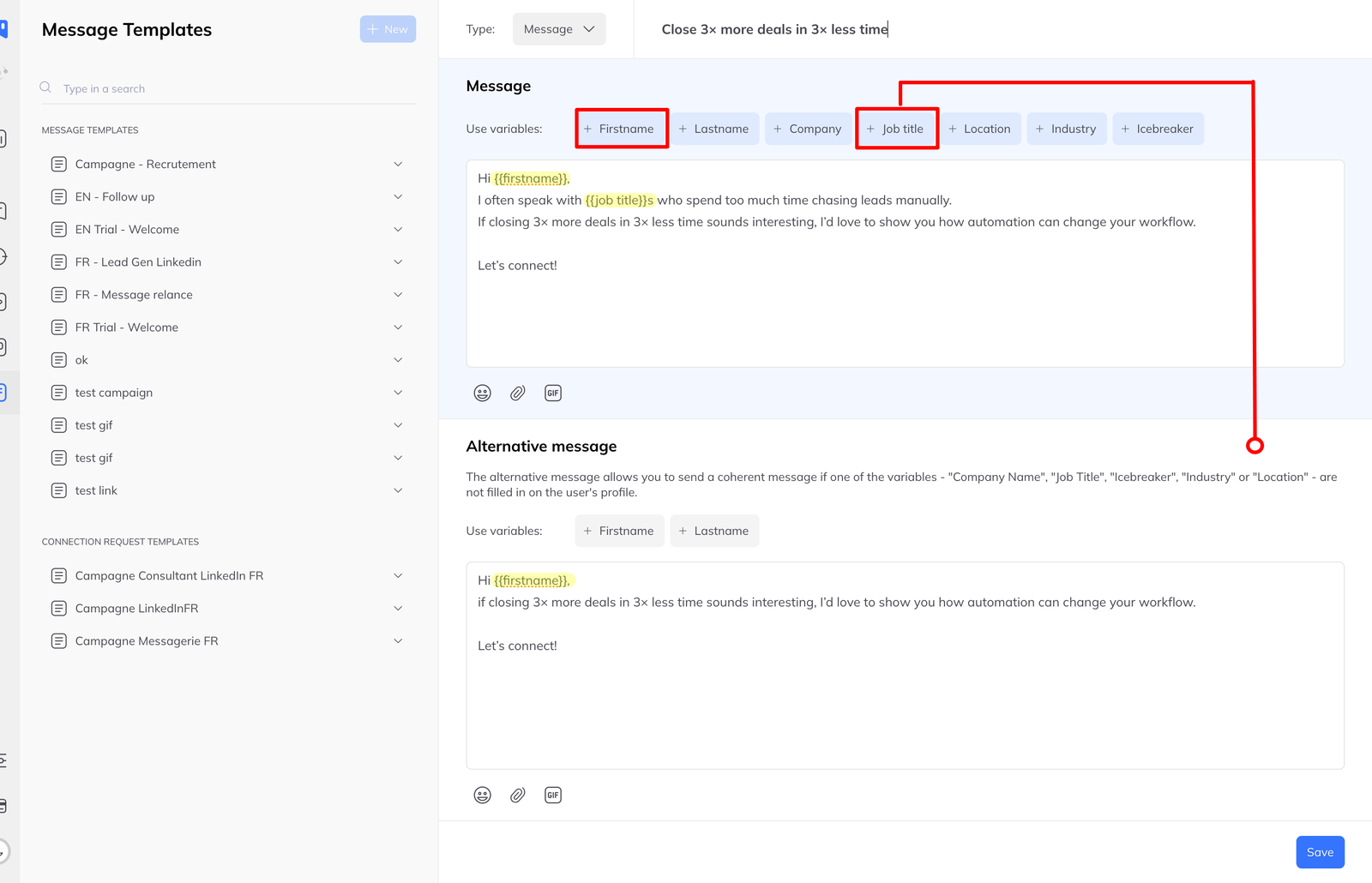Select the "Campagne Messagerie FR" template name

pos(147,641)
